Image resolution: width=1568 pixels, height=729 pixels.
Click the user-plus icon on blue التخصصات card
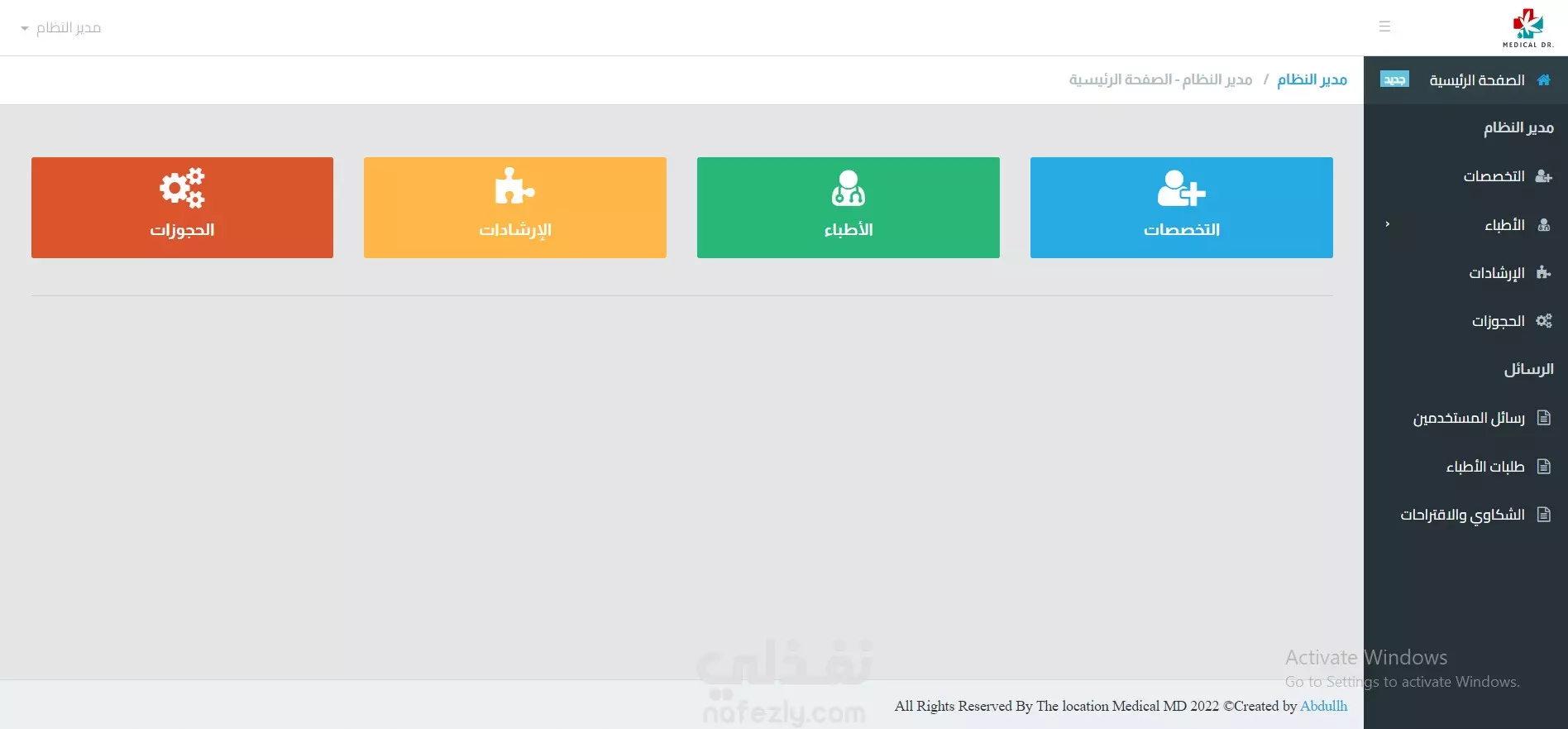pyautogui.click(x=1181, y=189)
